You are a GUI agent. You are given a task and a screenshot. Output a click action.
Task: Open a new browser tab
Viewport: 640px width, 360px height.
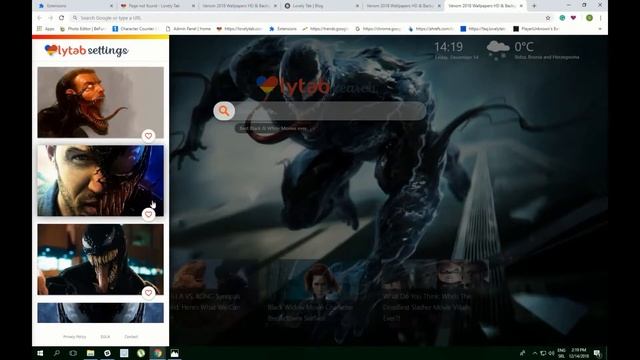click(534, 6)
